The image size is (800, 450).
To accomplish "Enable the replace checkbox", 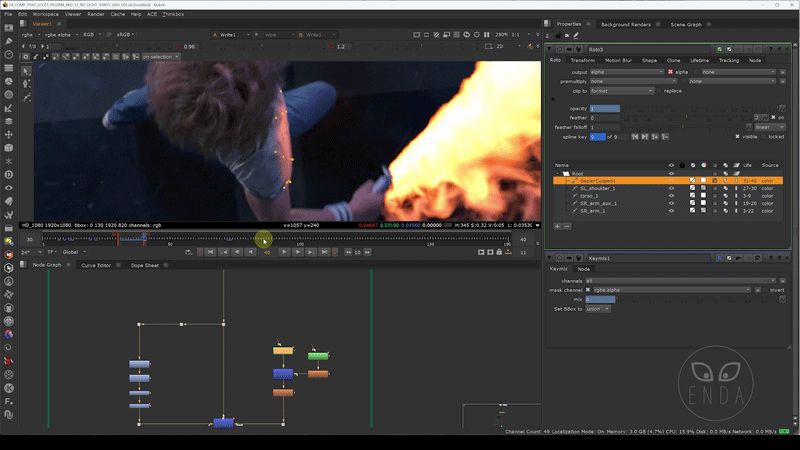I will tap(660, 91).
